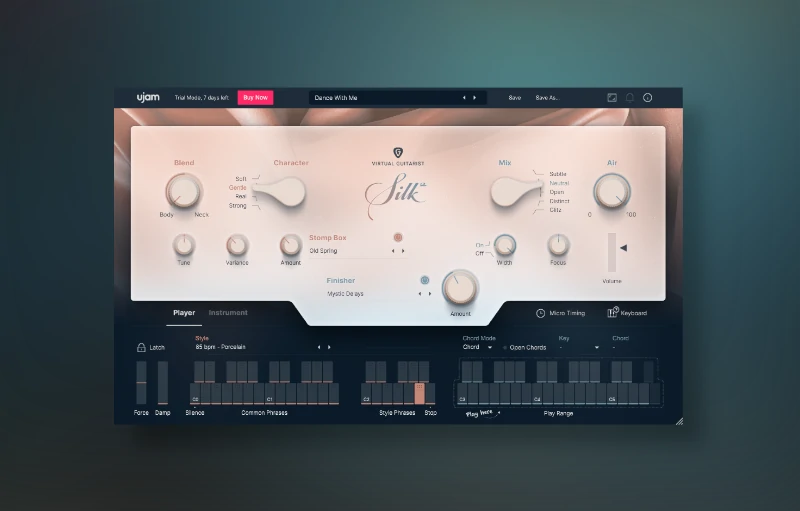Click the Virtual Guitarist emblem icon
The image size is (800, 511).
point(398,152)
